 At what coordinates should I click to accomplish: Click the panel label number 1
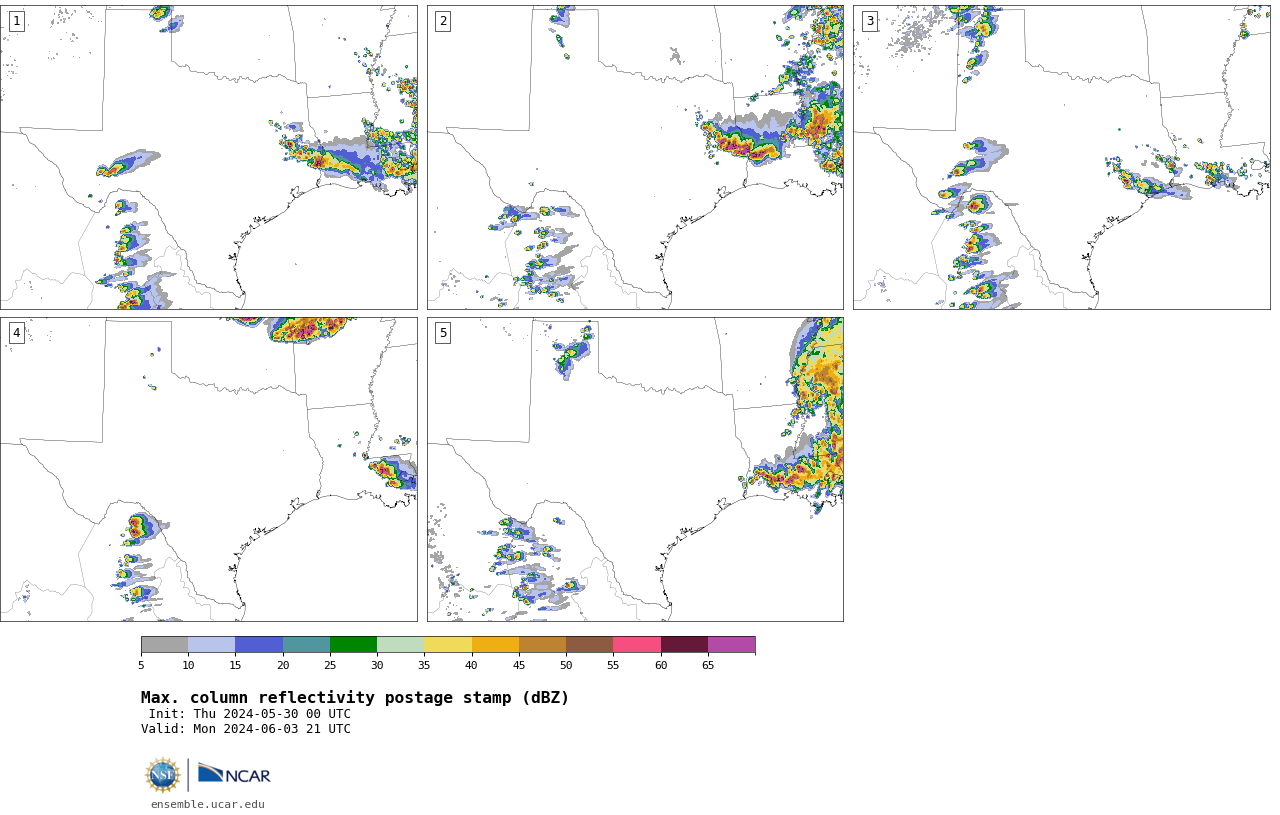coord(16,21)
